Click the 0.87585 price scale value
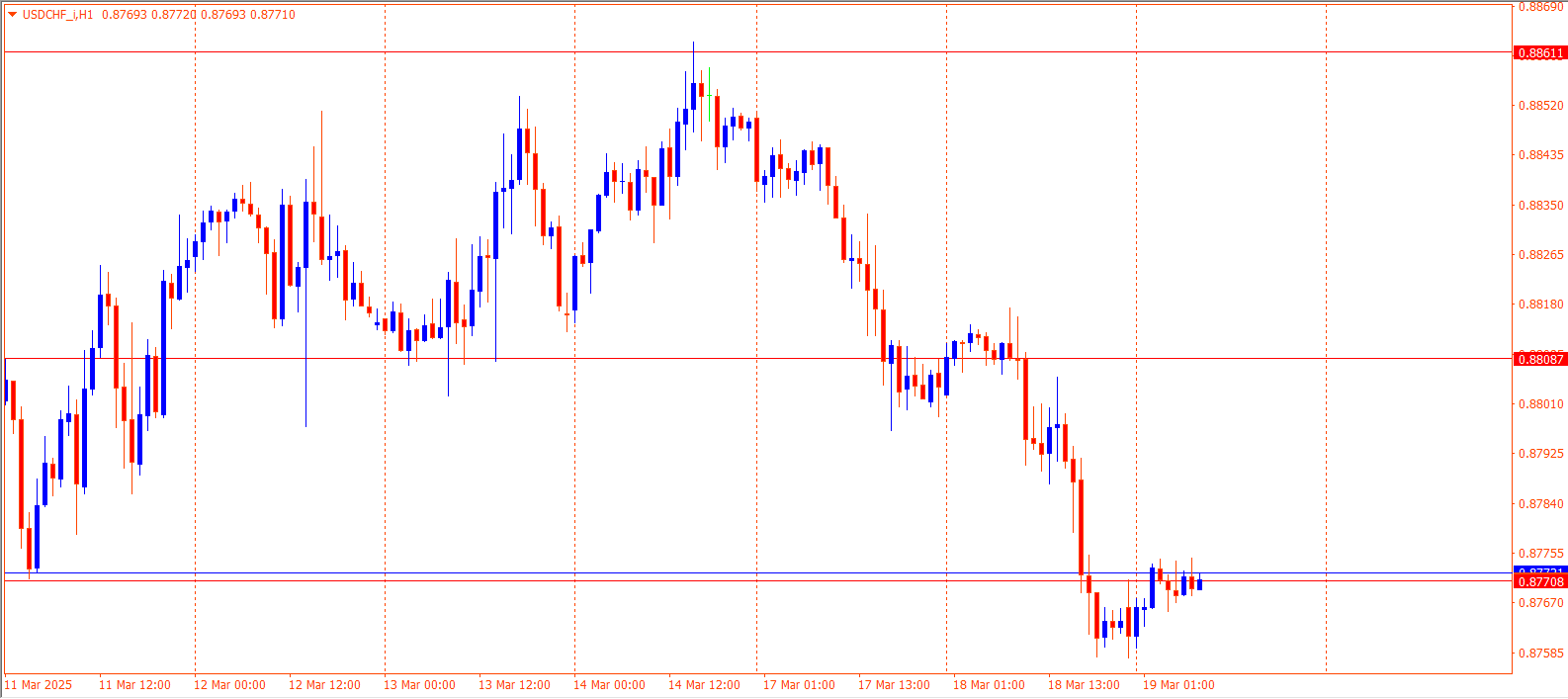 (1541, 654)
